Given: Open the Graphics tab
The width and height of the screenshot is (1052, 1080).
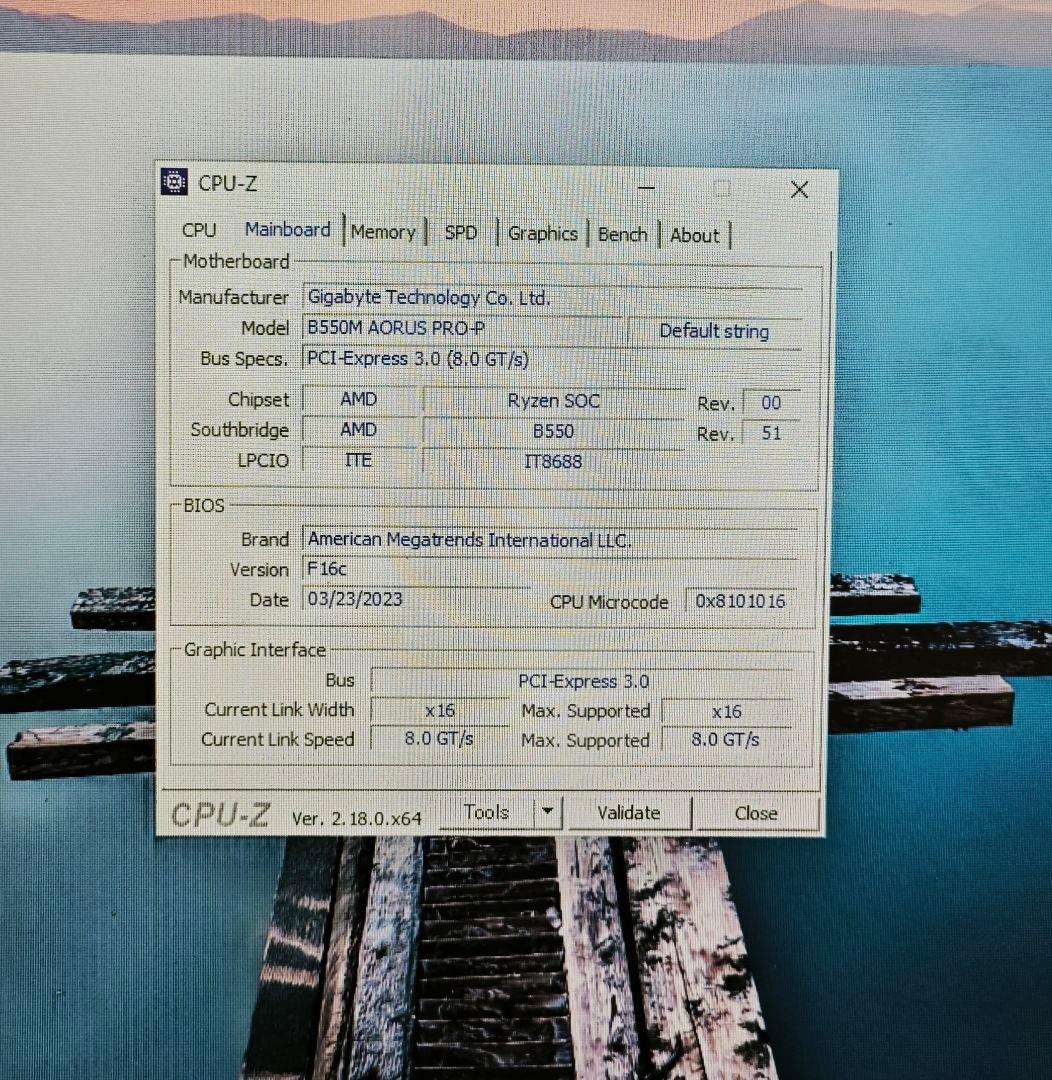Looking at the screenshot, I should click(x=543, y=233).
